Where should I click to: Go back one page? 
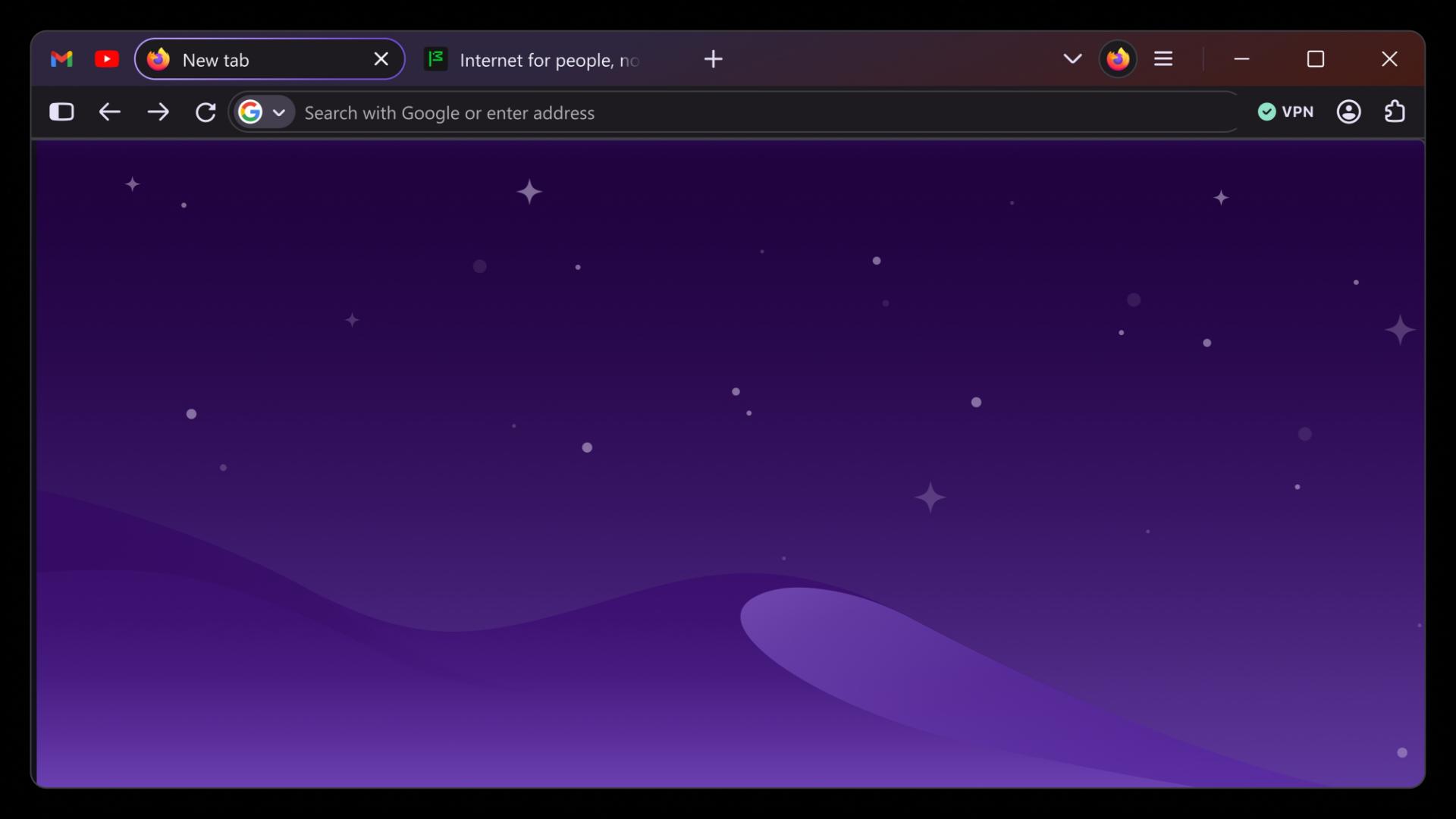click(x=110, y=112)
